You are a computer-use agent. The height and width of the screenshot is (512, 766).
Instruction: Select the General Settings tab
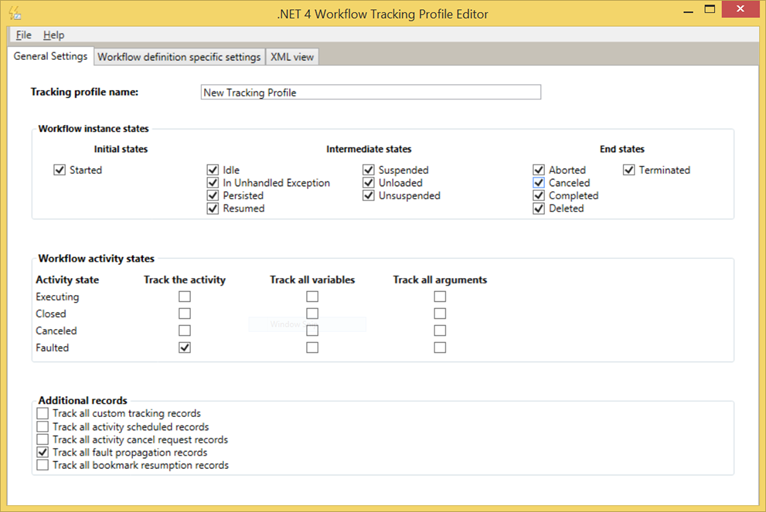point(50,56)
